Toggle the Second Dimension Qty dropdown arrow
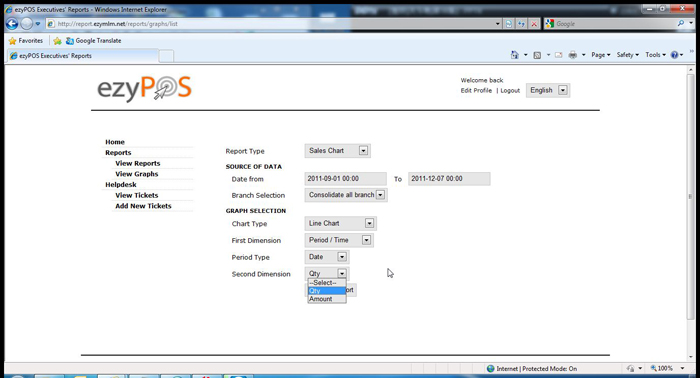The height and width of the screenshot is (378, 700). coord(342,274)
